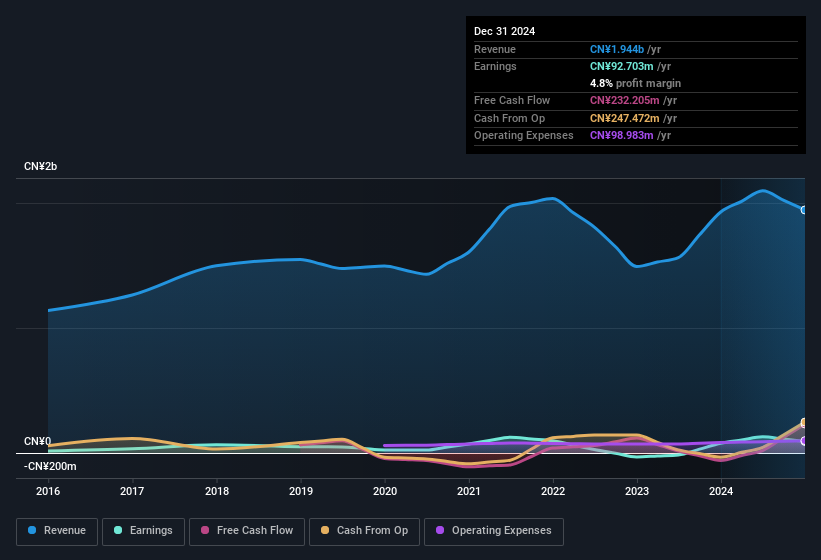The width and height of the screenshot is (821, 560).
Task: Click the 2024 x-axis label
Action: click(x=721, y=491)
